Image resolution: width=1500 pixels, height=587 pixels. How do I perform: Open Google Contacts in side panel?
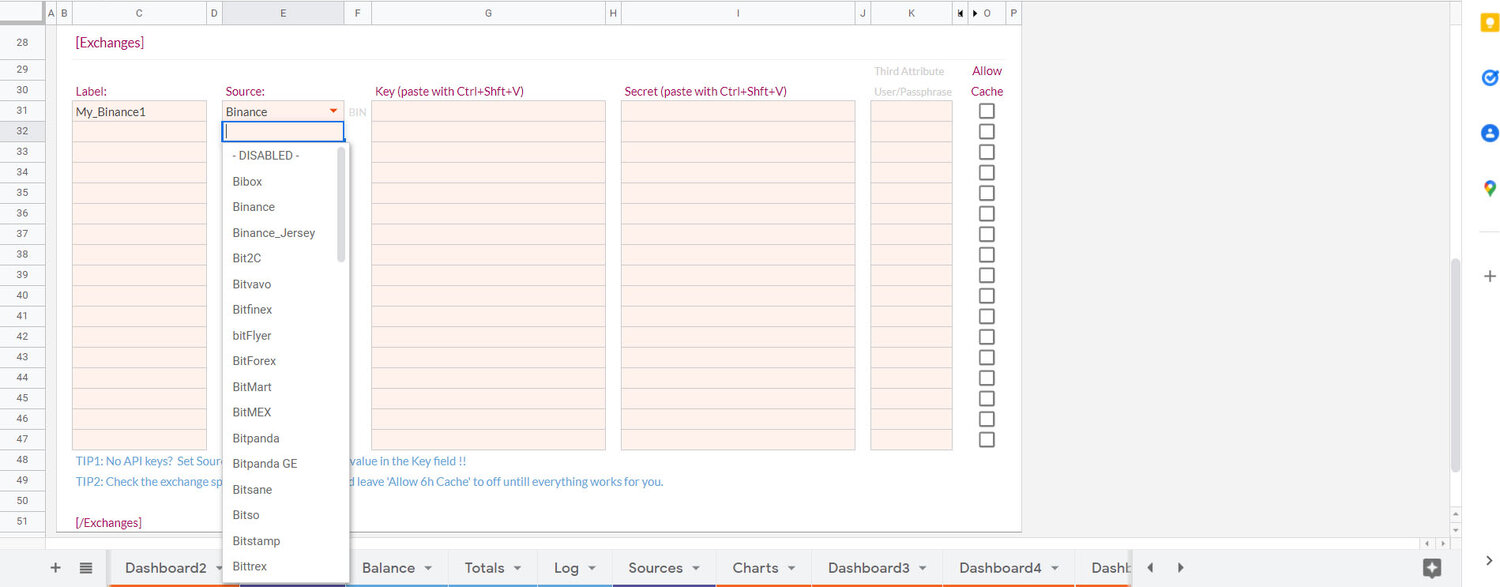tap(1489, 132)
